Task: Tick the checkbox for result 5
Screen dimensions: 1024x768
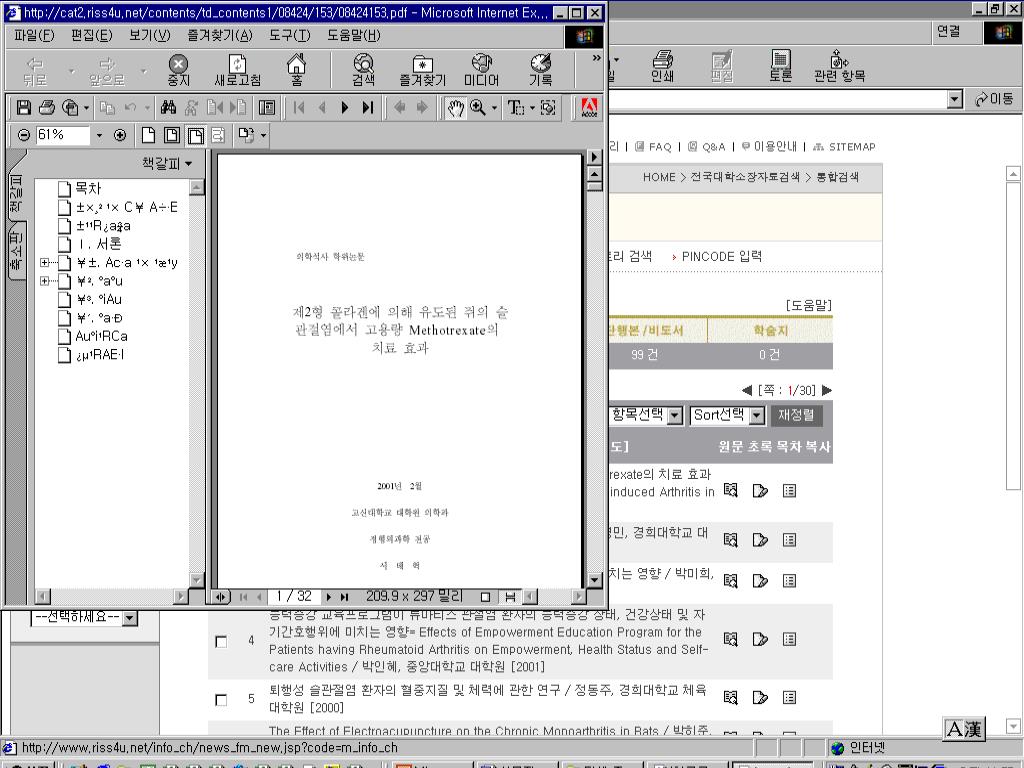Action: point(221,699)
